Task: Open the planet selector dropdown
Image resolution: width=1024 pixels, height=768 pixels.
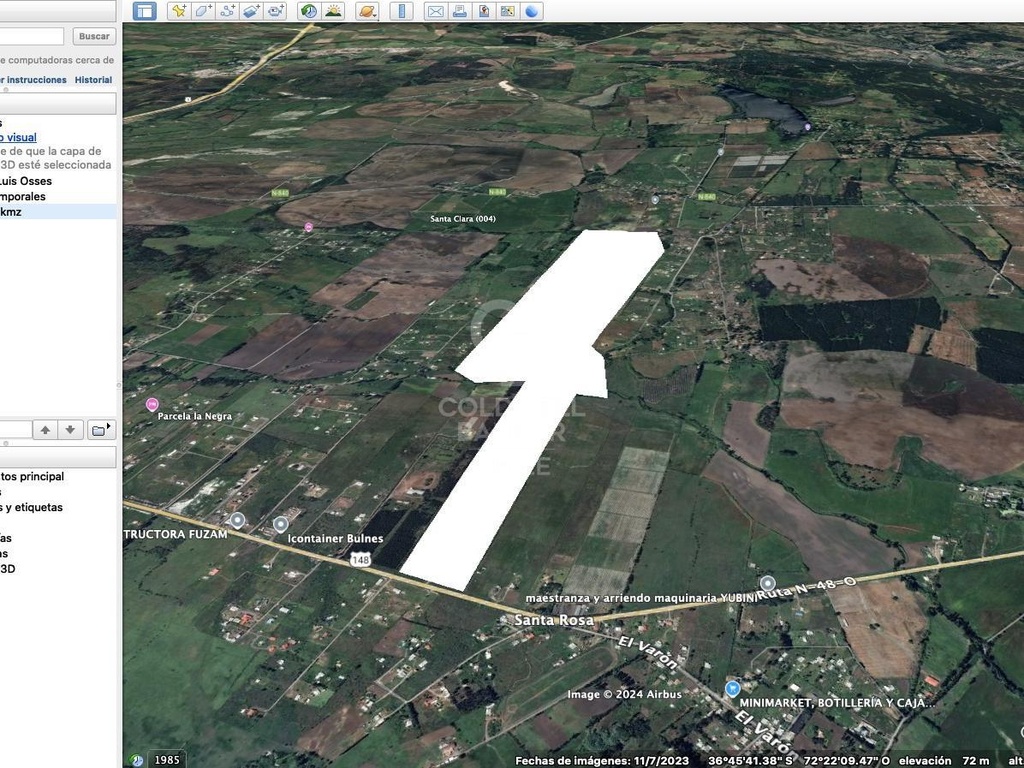Action: coord(368,11)
